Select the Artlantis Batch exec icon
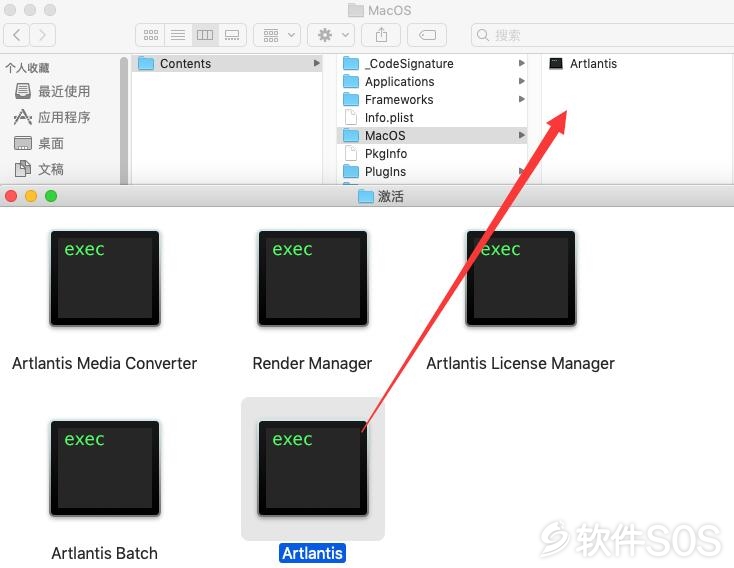The image size is (734, 568). click(x=105, y=468)
